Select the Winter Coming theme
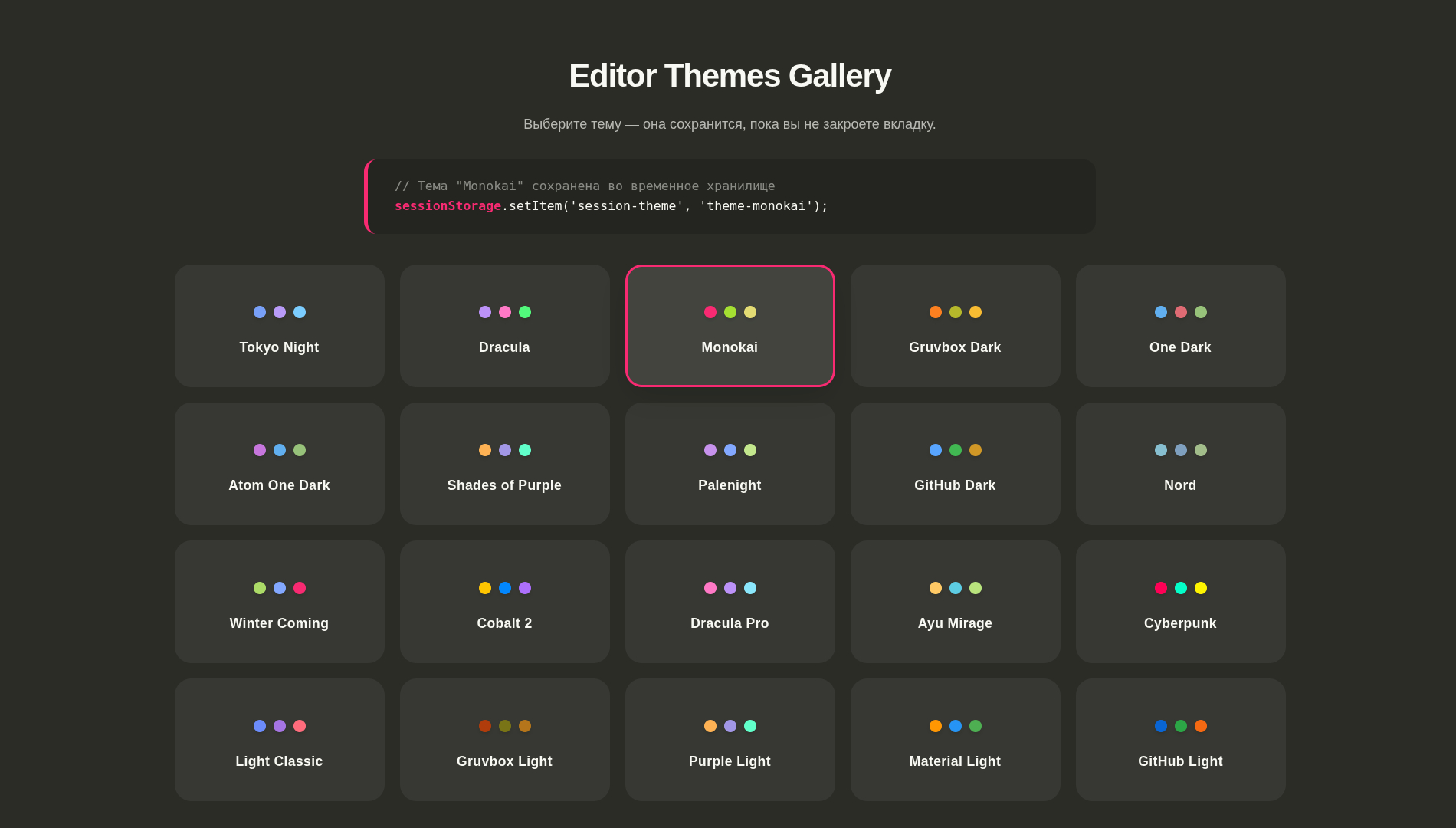 279,602
